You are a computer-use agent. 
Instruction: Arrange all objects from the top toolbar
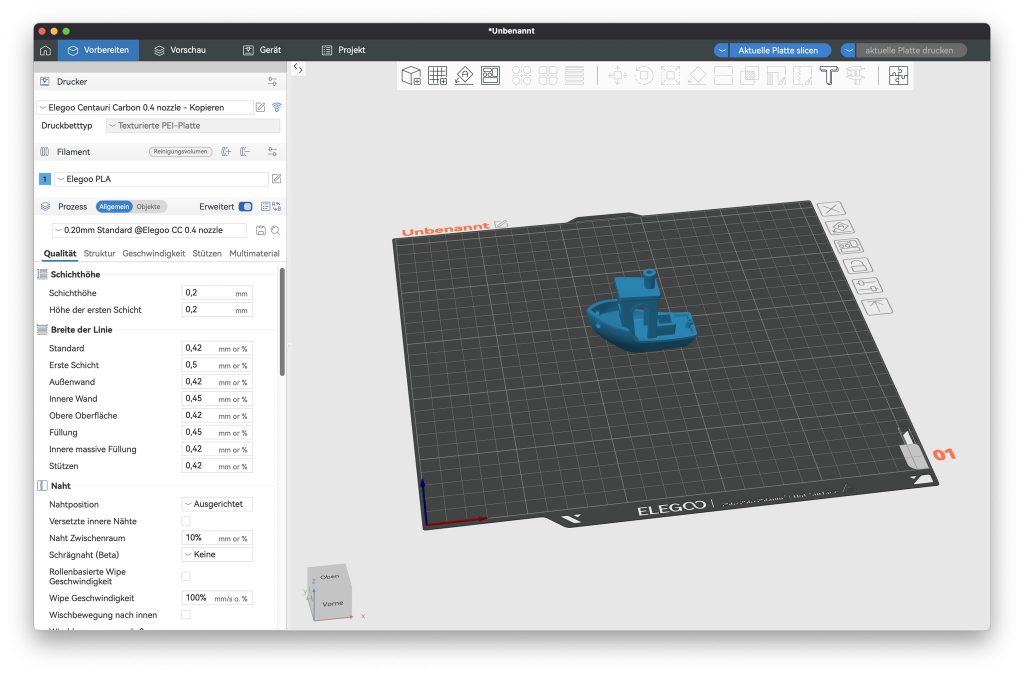click(490, 76)
